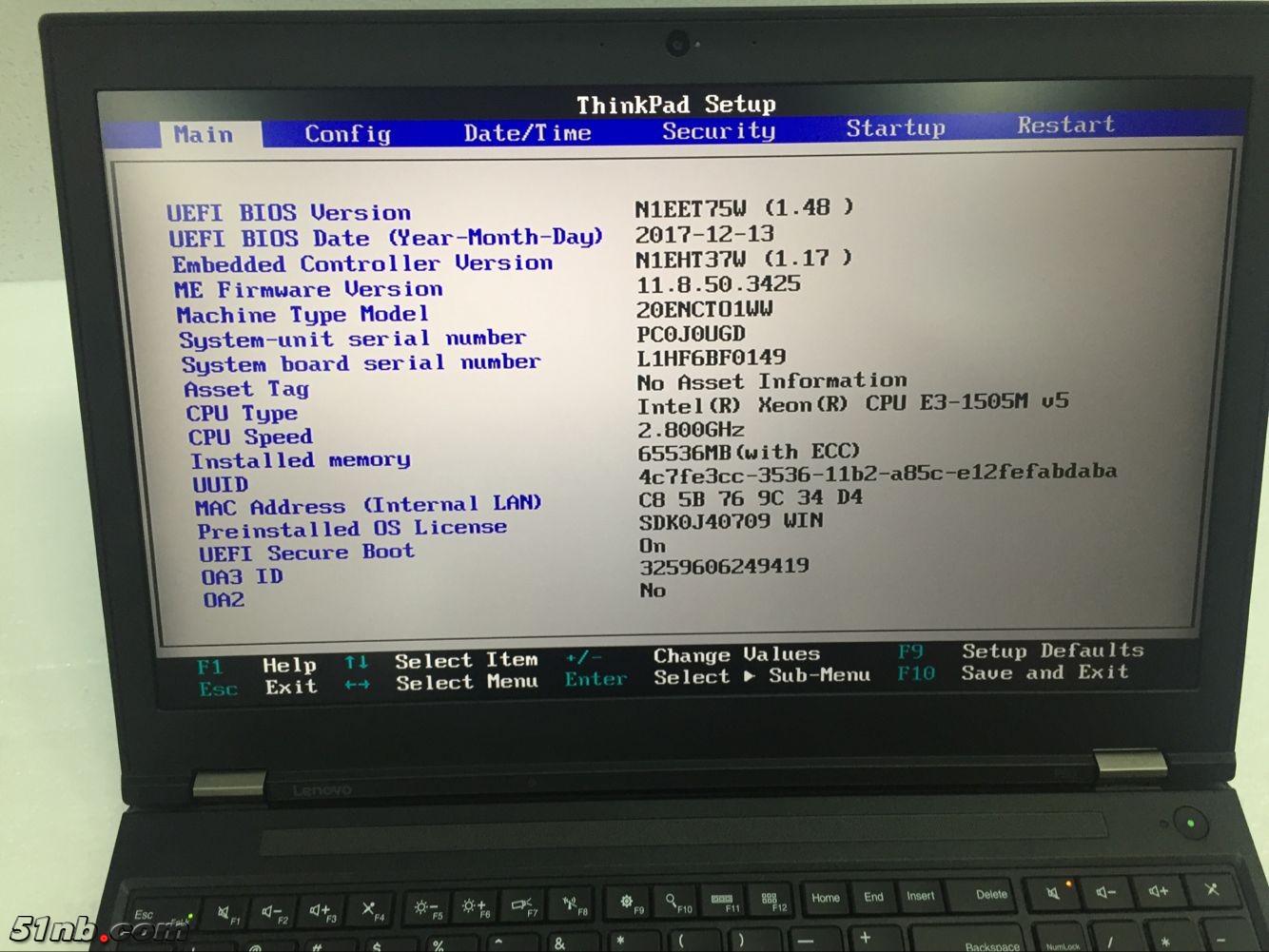
Task: Click the Sub-Menu triangle arrow in footer
Action: point(750,676)
